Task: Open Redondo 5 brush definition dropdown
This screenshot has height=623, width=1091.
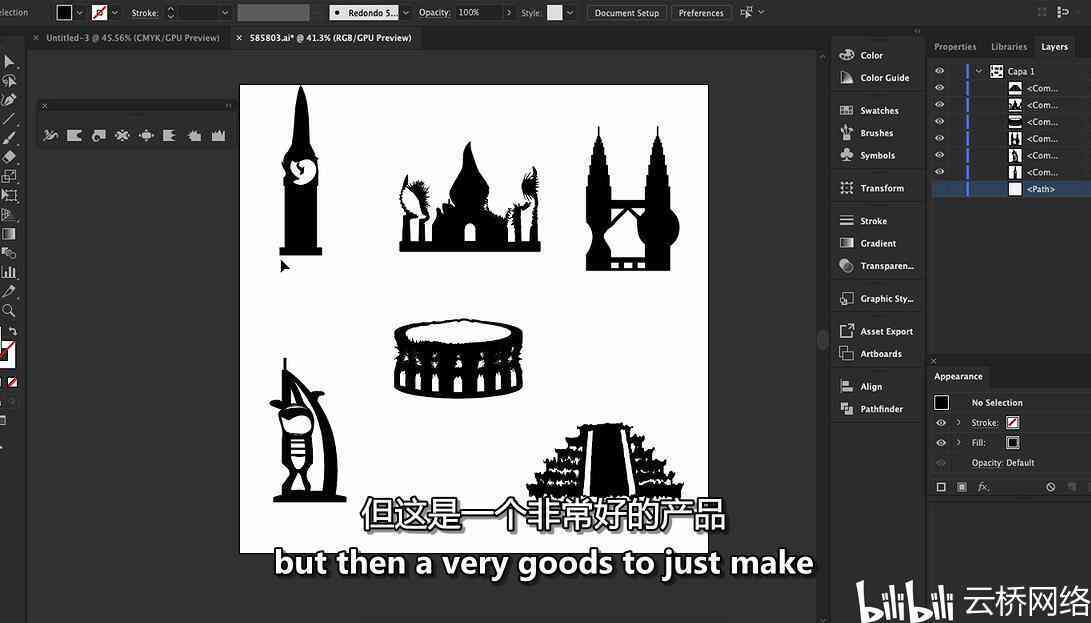Action: [406, 13]
